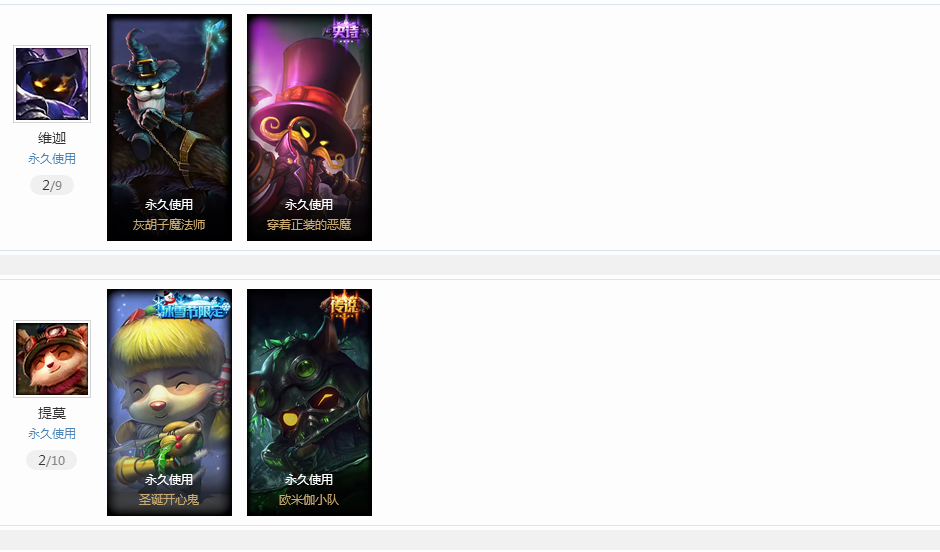
Task: Click the 欧米伽小队 skin name label
Action: tap(309, 499)
